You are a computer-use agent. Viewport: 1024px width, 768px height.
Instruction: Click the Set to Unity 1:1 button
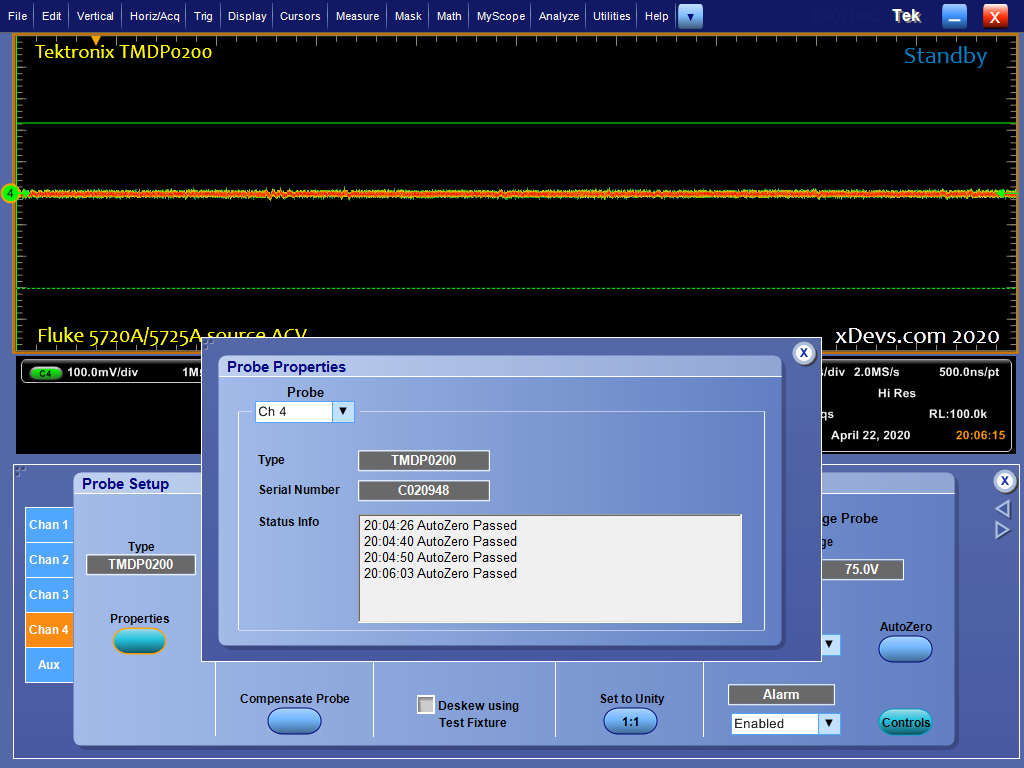point(630,722)
